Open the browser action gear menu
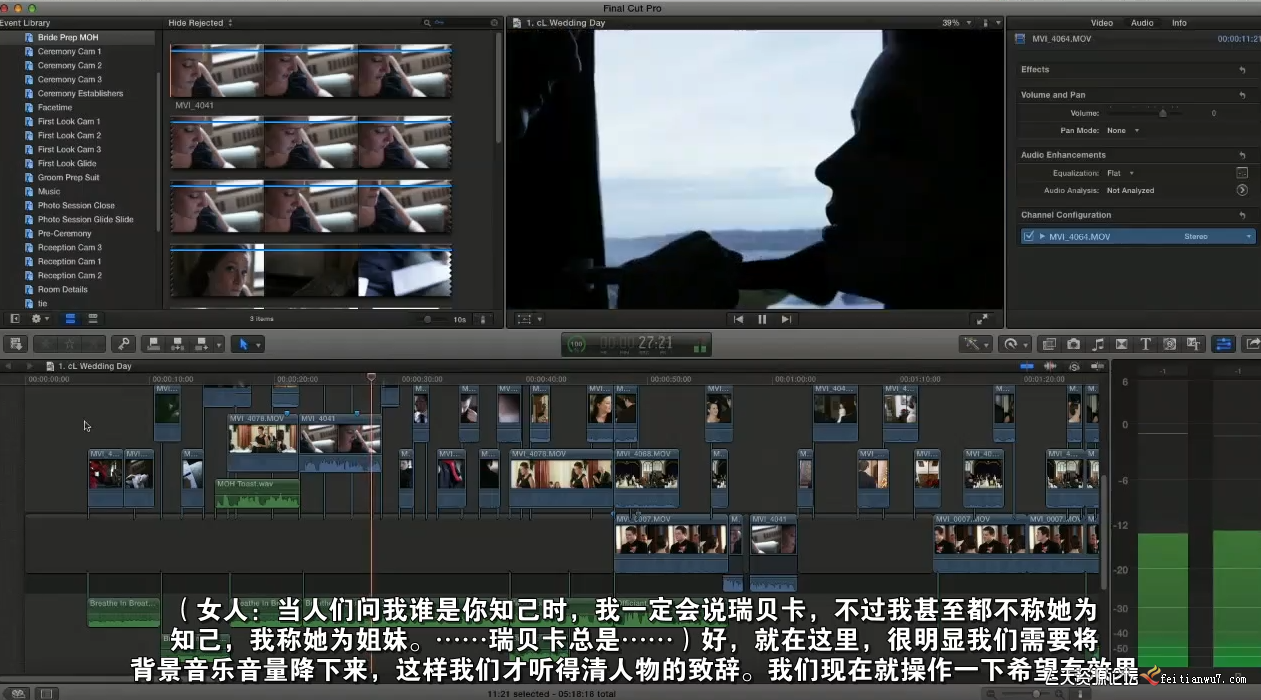Viewport: 1261px width, 700px height. pyautogui.click(x=40, y=319)
